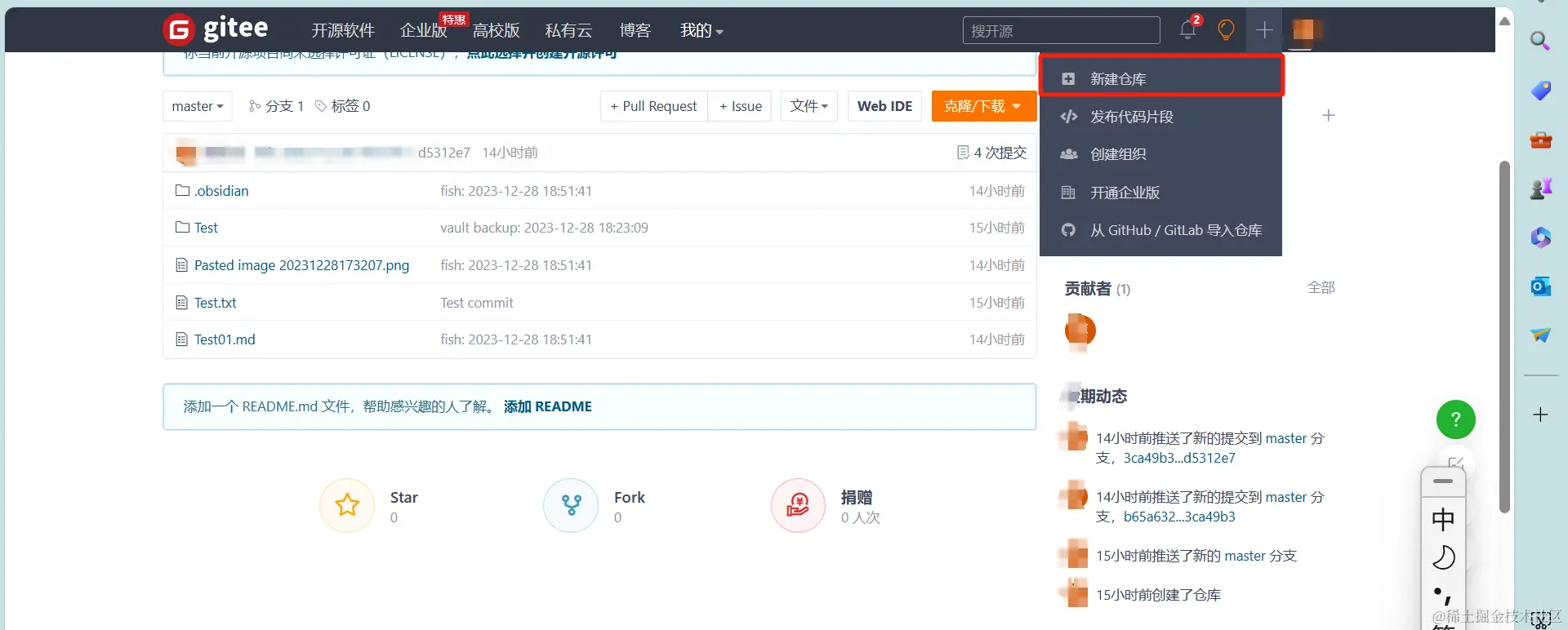Open compare link b65a632...3ca49b3
The width and height of the screenshot is (1568, 630).
(1179, 517)
